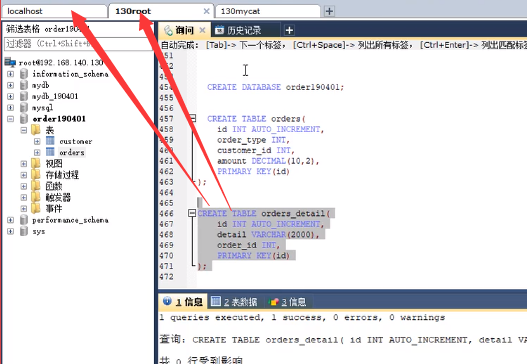Image resolution: width=527 pixels, height=364 pixels.
Task: Expand the sys database node
Action: (x=10, y=231)
